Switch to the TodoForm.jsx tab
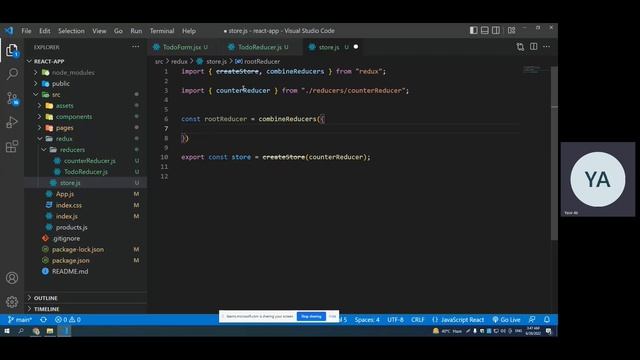This screenshot has height=360, width=640. (x=182, y=47)
